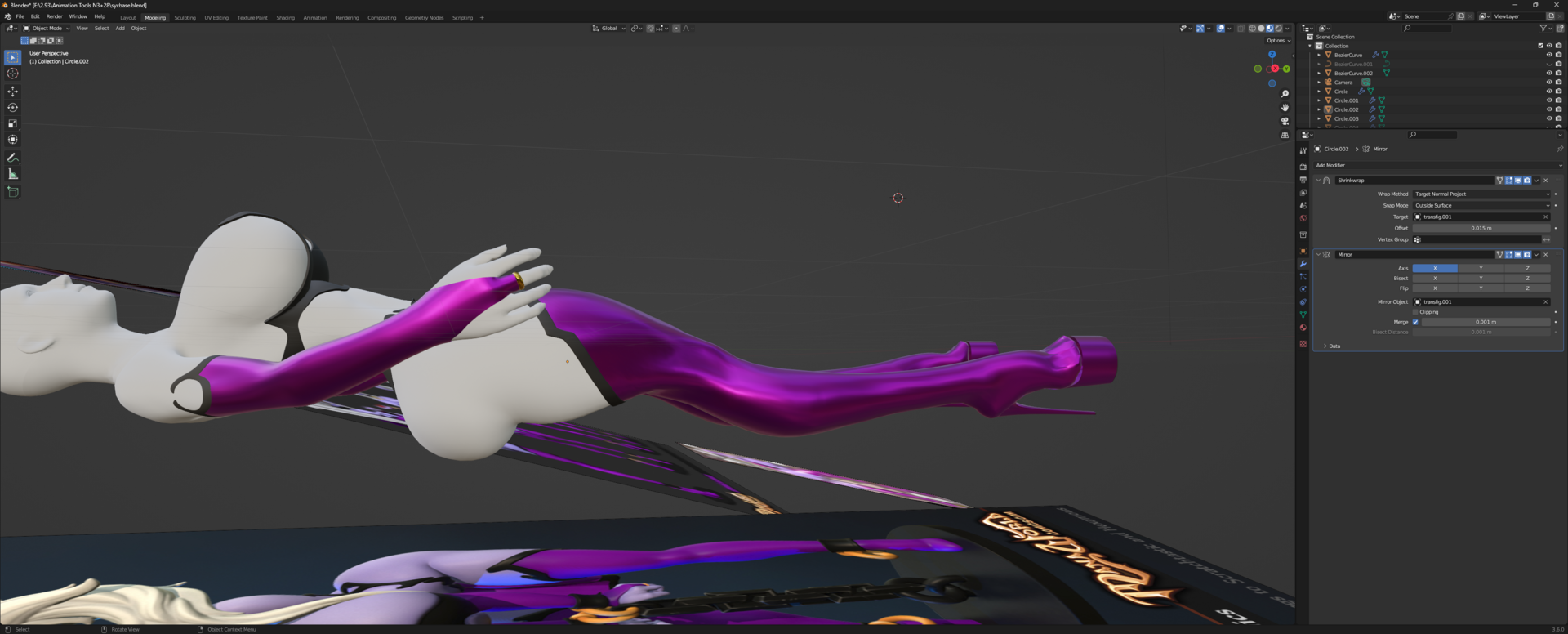The width and height of the screenshot is (1568, 634).
Task: Open World properties tab icon
Action: 1303,218
